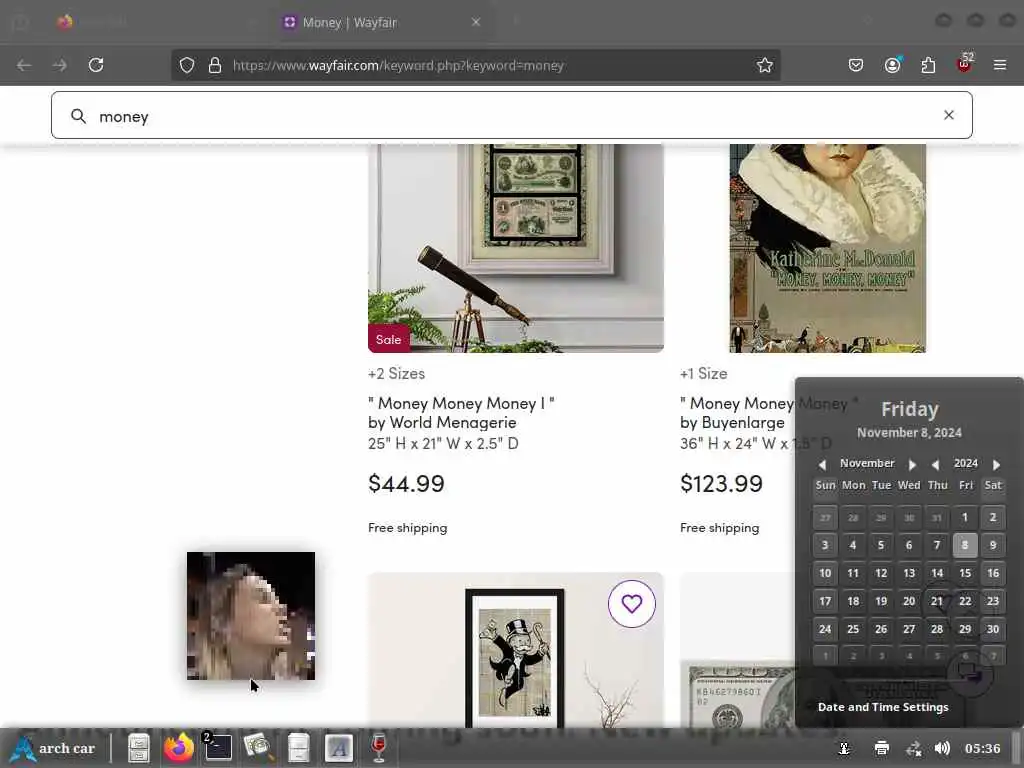Go to previous month in calendar
This screenshot has height=768, width=1024.
(x=822, y=464)
